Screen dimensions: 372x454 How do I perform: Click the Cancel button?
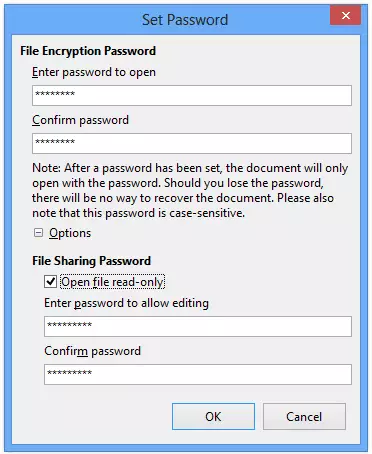[x=304, y=416]
